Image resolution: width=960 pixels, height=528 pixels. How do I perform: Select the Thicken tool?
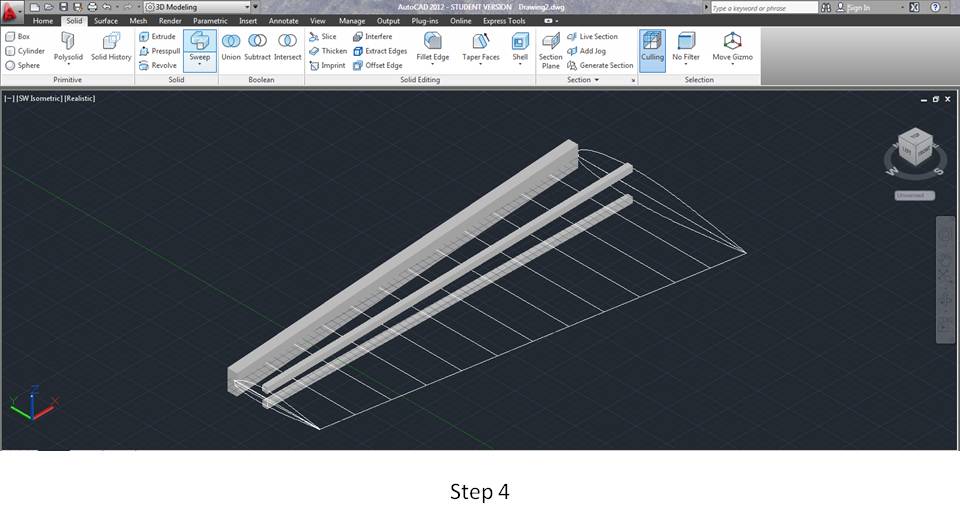tap(328, 51)
